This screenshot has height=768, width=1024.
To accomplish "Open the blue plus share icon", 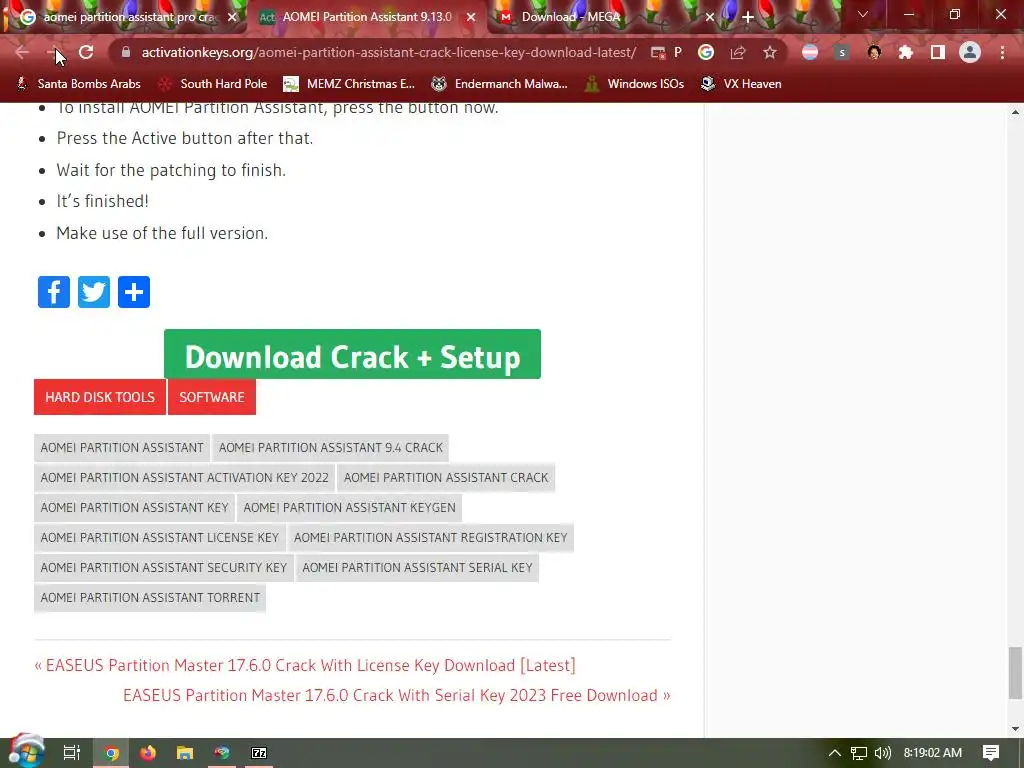I will [134, 292].
